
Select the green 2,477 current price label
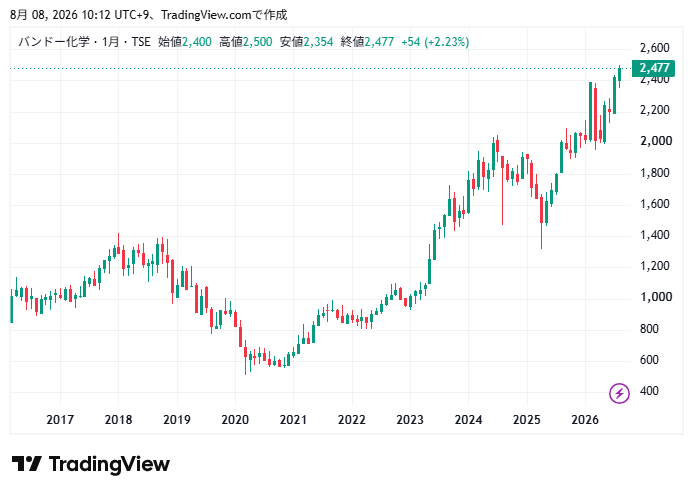tap(653, 68)
